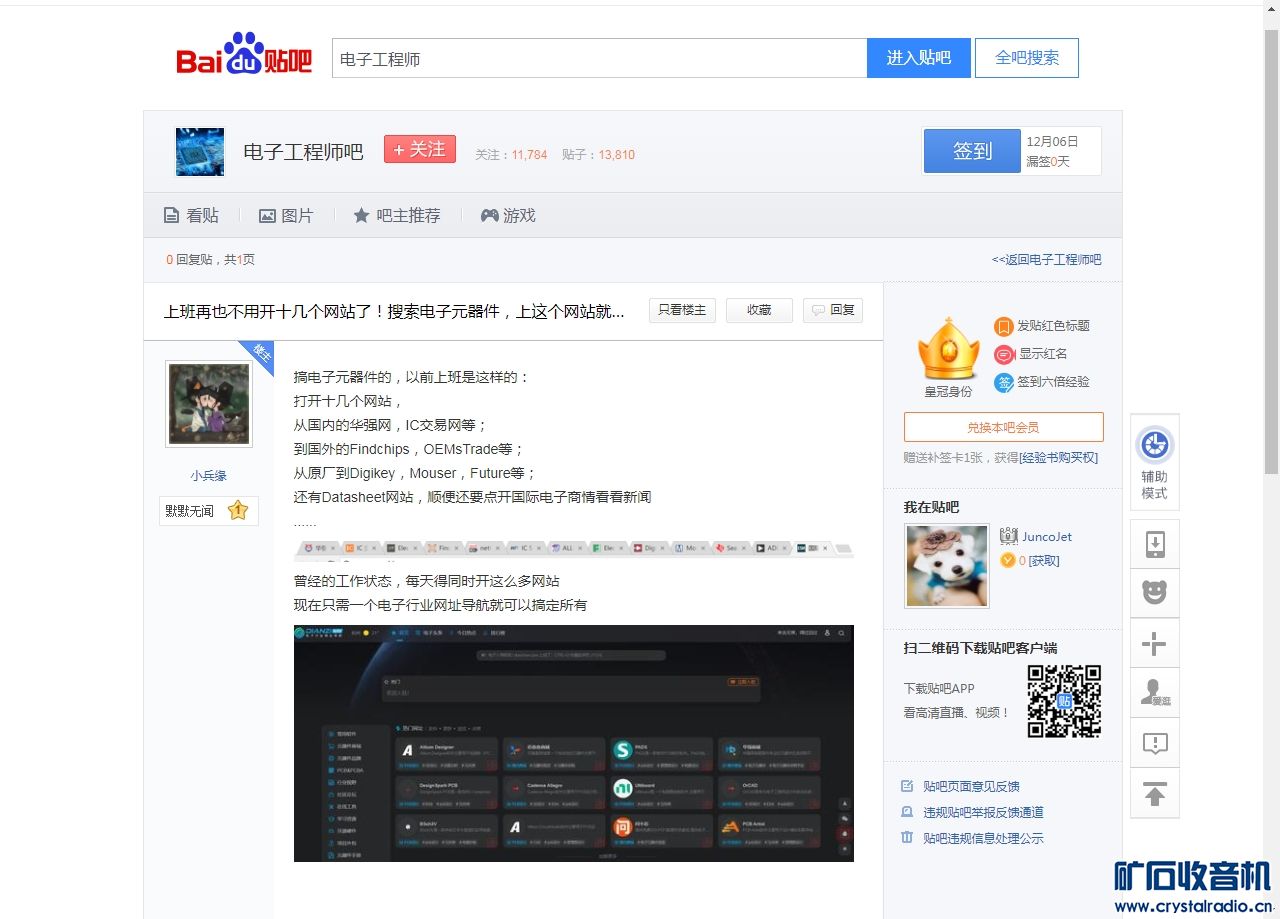The height and width of the screenshot is (919, 1280).
Task: Click the 全吧搜索 button
Action: click(1027, 58)
